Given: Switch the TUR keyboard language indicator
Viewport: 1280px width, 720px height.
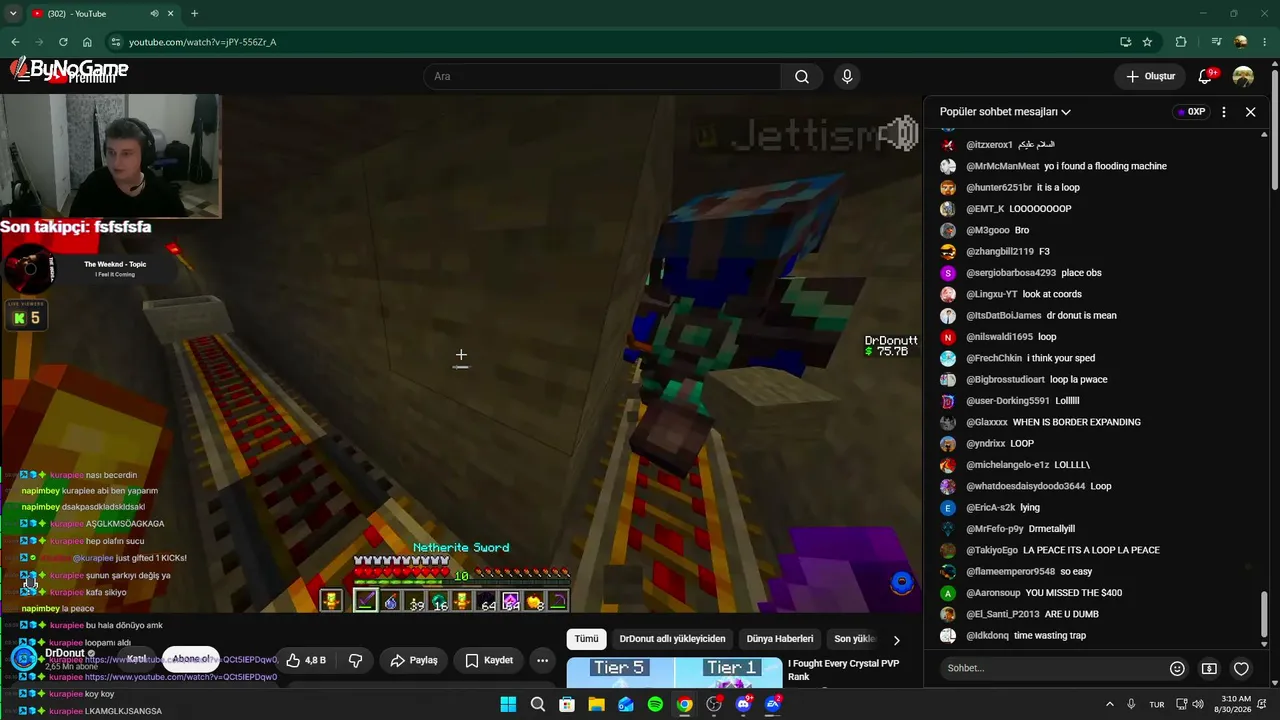Looking at the screenshot, I should point(1157,704).
